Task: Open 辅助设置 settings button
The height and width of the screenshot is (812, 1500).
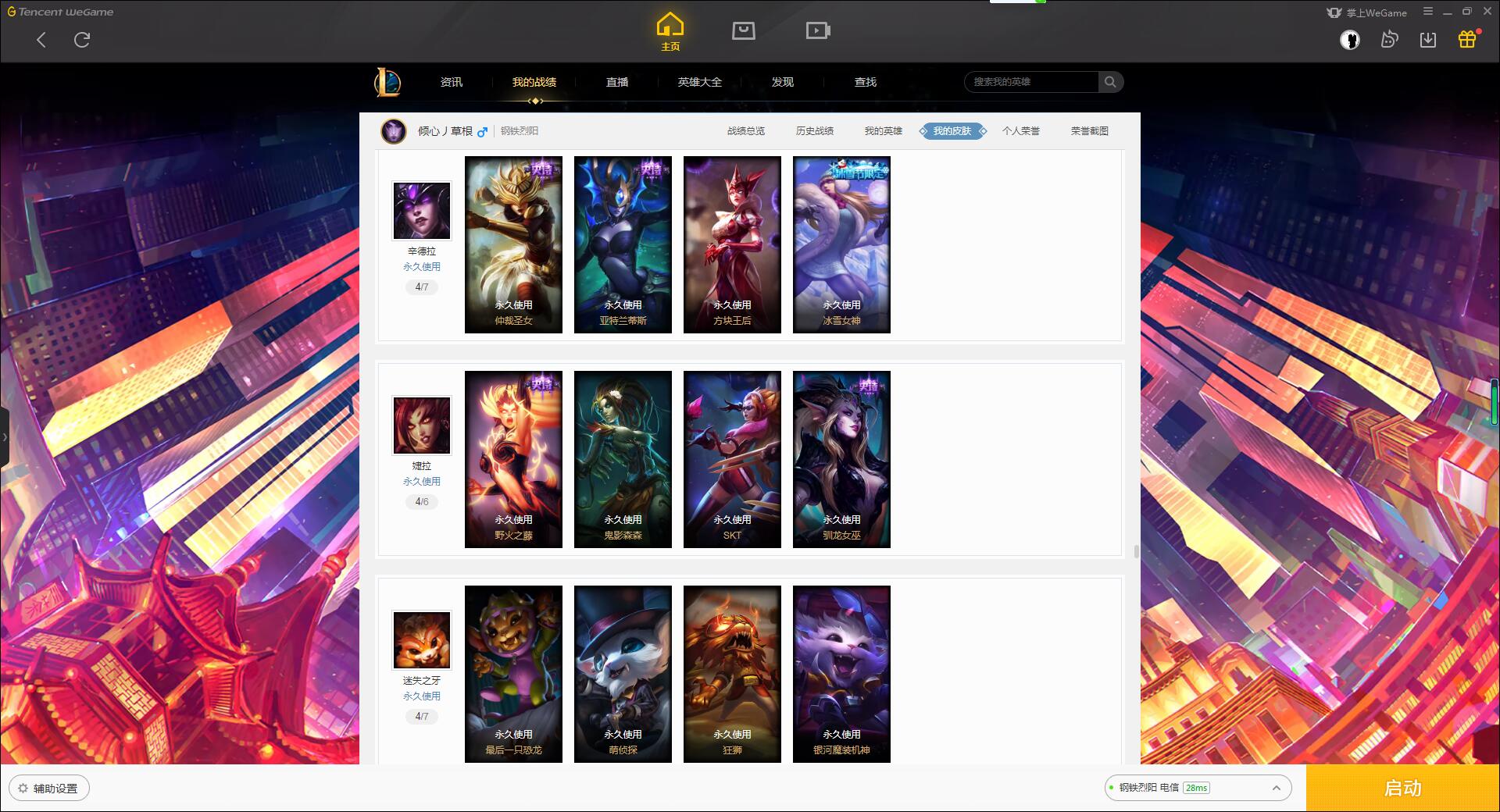Action: [49, 789]
